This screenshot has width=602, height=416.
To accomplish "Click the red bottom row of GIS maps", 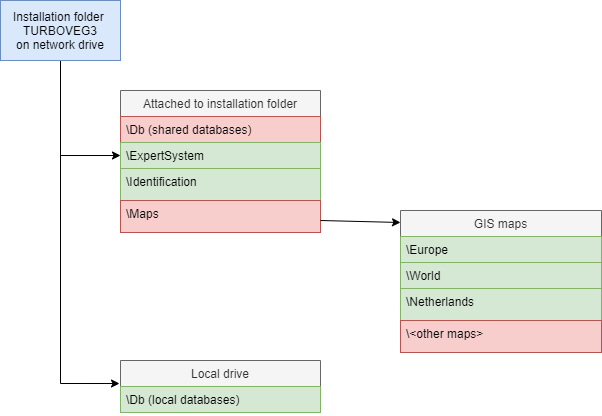I will (500, 335).
